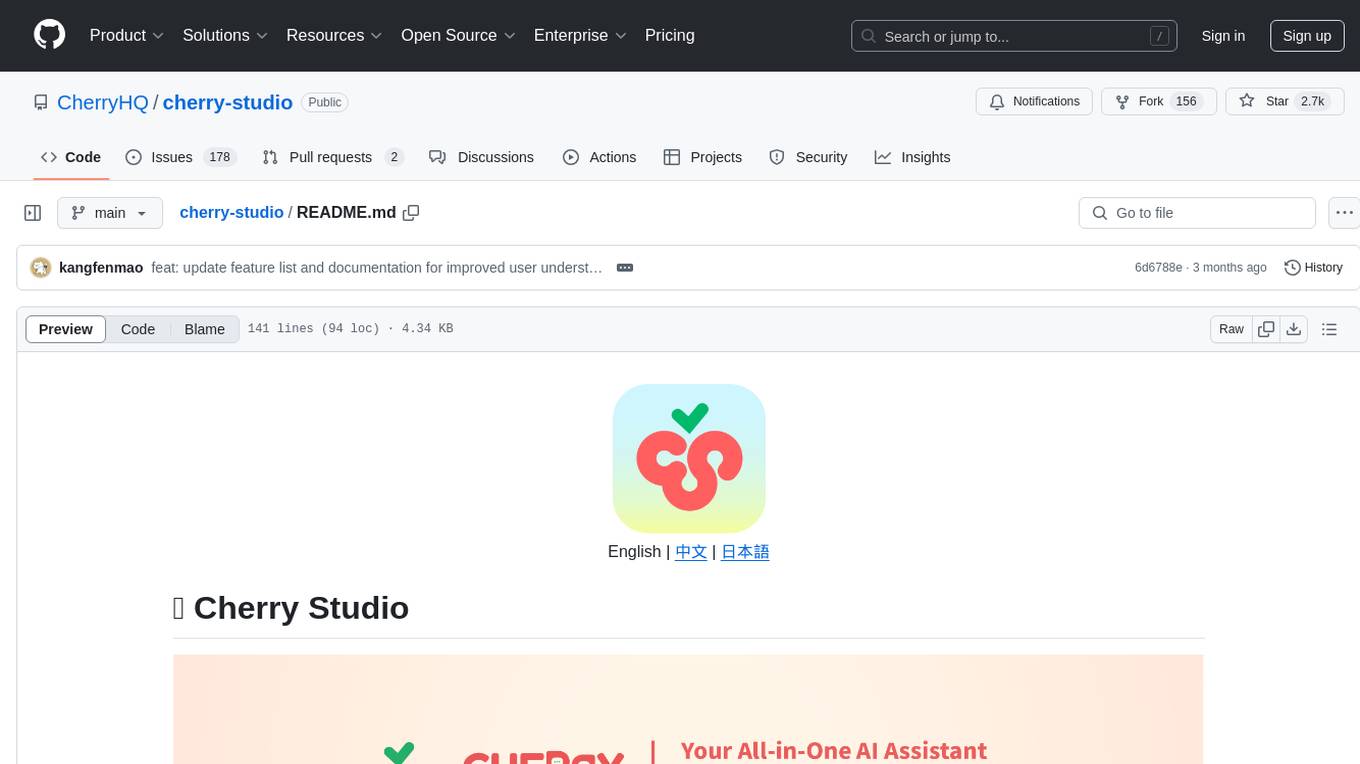This screenshot has width=1360, height=764.
Task: Click the Cherry Studio heading
Action: click(x=291, y=607)
